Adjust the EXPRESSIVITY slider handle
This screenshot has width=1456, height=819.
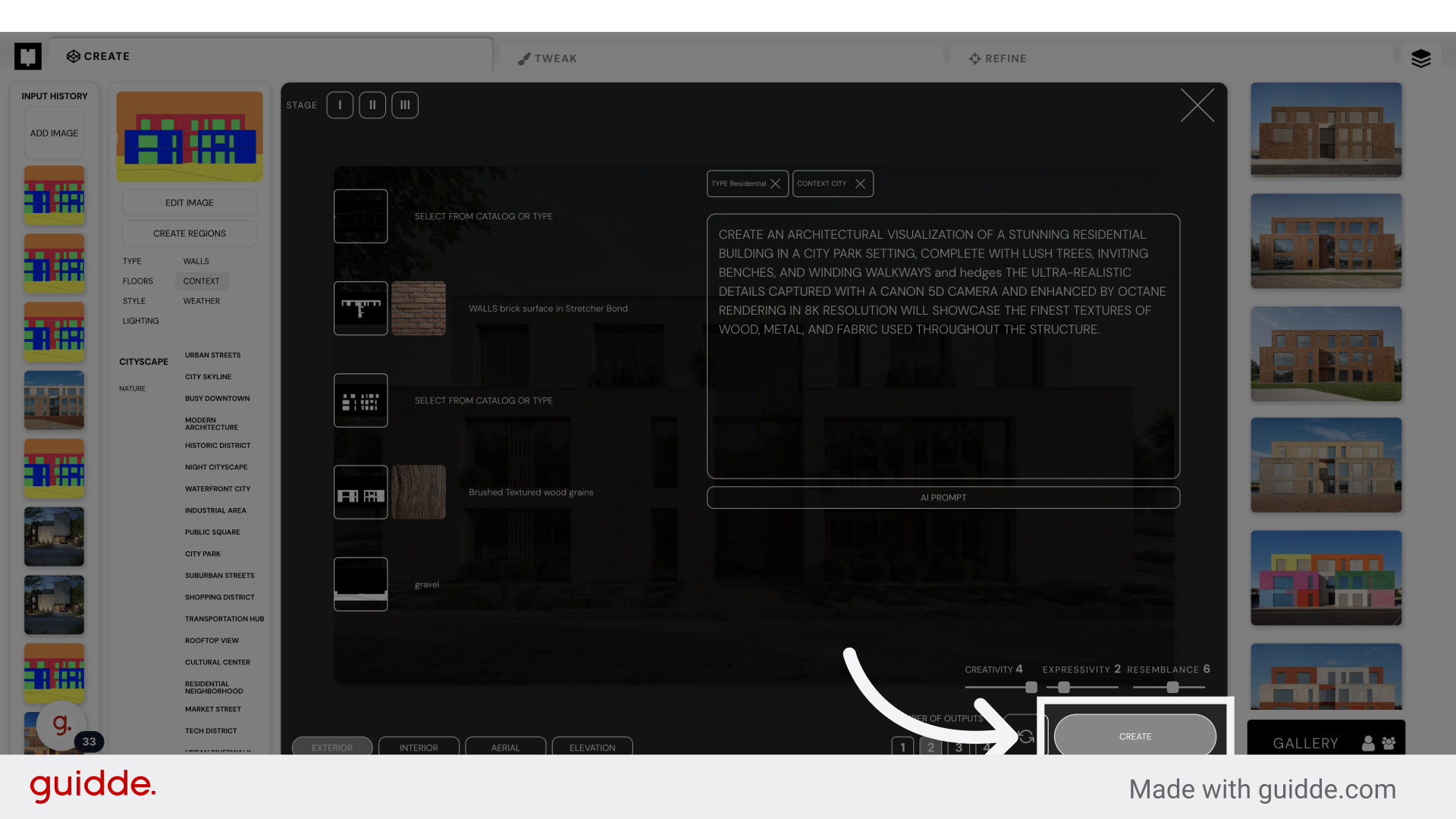1064,687
